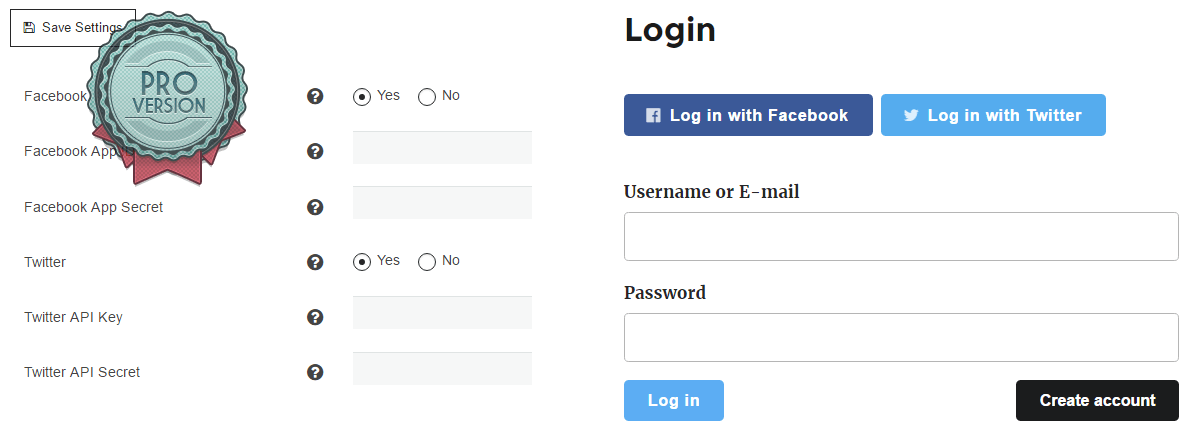Image resolution: width=1200 pixels, height=432 pixels.
Task: Disable Twitter with the No radio
Action: [427, 262]
